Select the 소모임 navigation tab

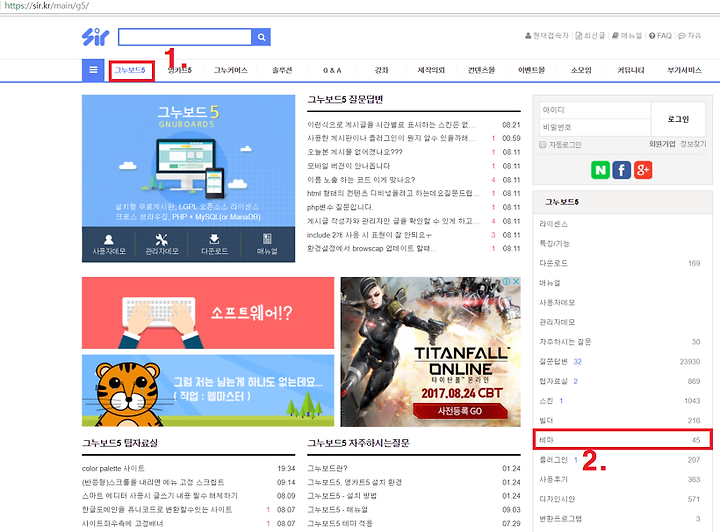point(581,70)
